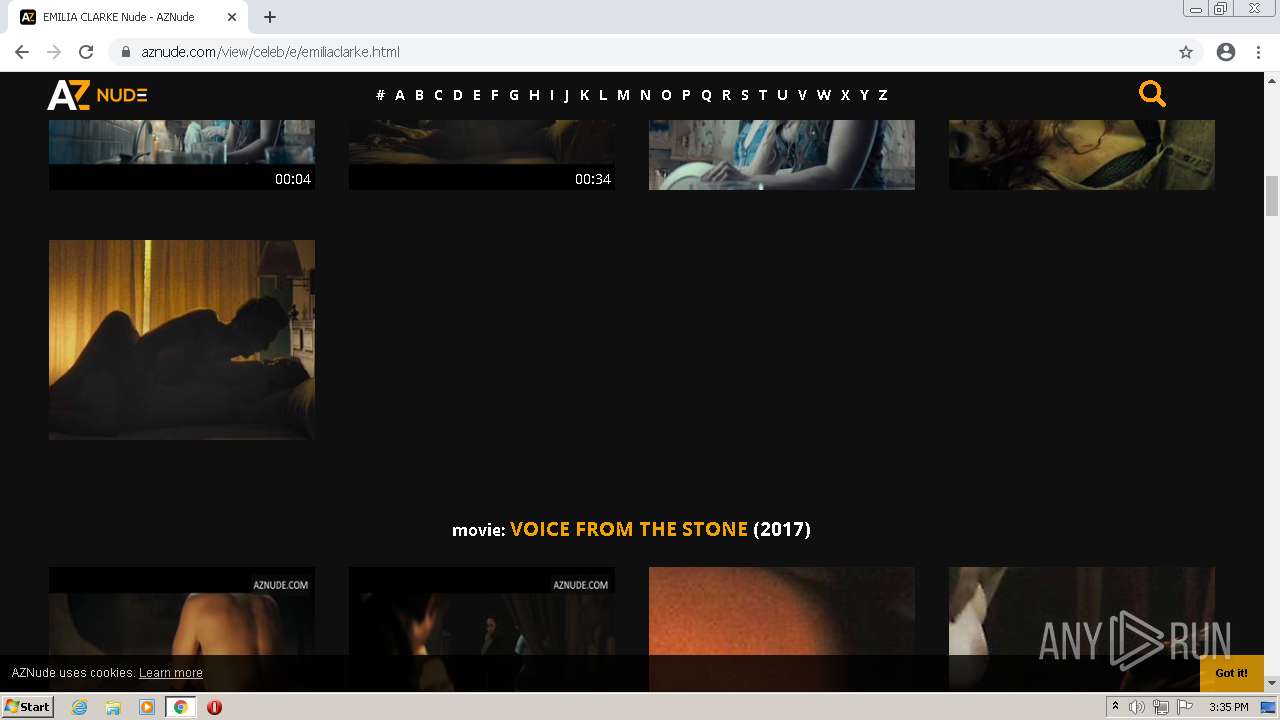Jump to letter R listing
The height and width of the screenshot is (720, 1280).
pyautogui.click(x=726, y=95)
